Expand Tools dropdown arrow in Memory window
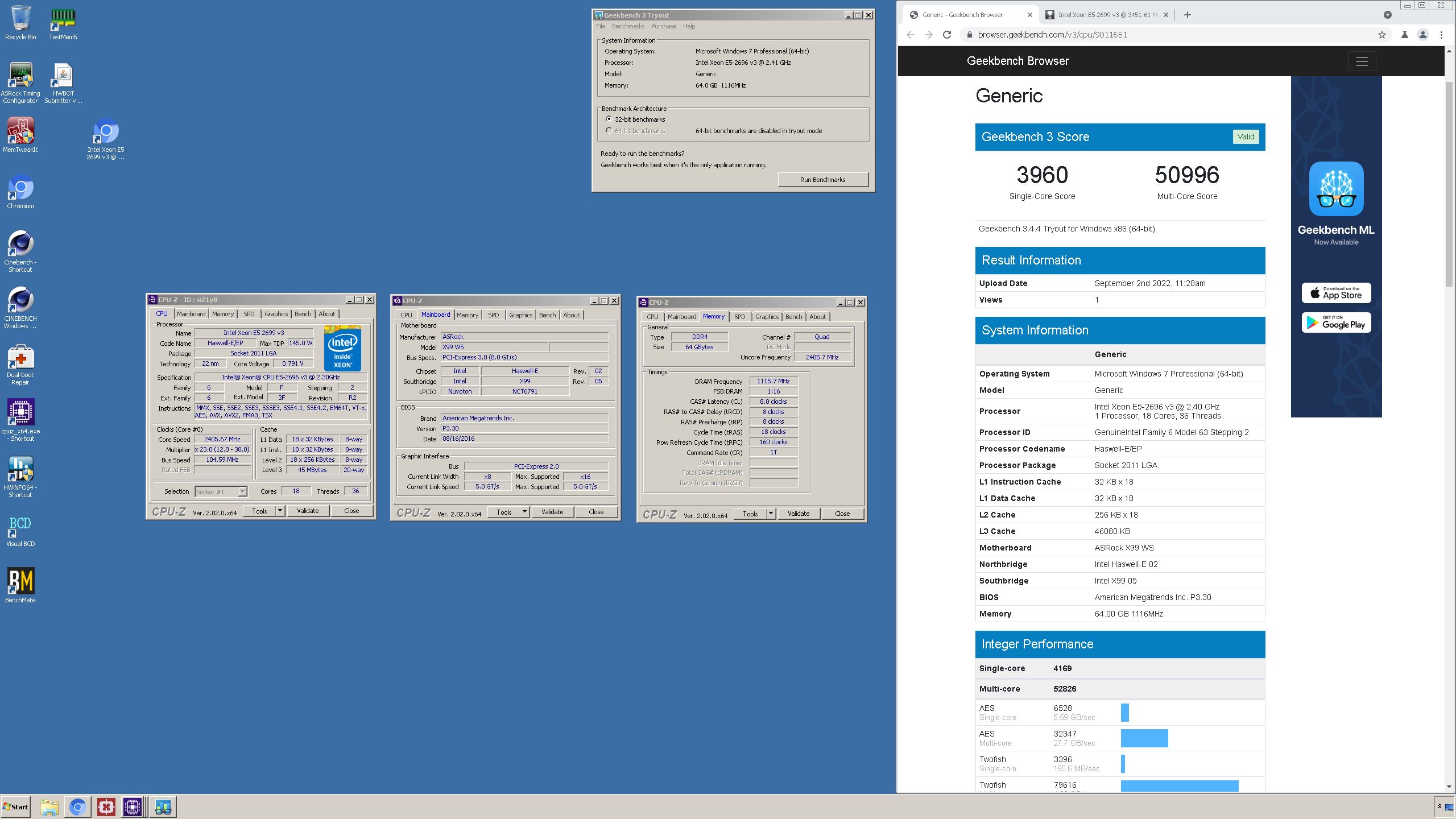Image resolution: width=1456 pixels, height=819 pixels. (x=771, y=514)
